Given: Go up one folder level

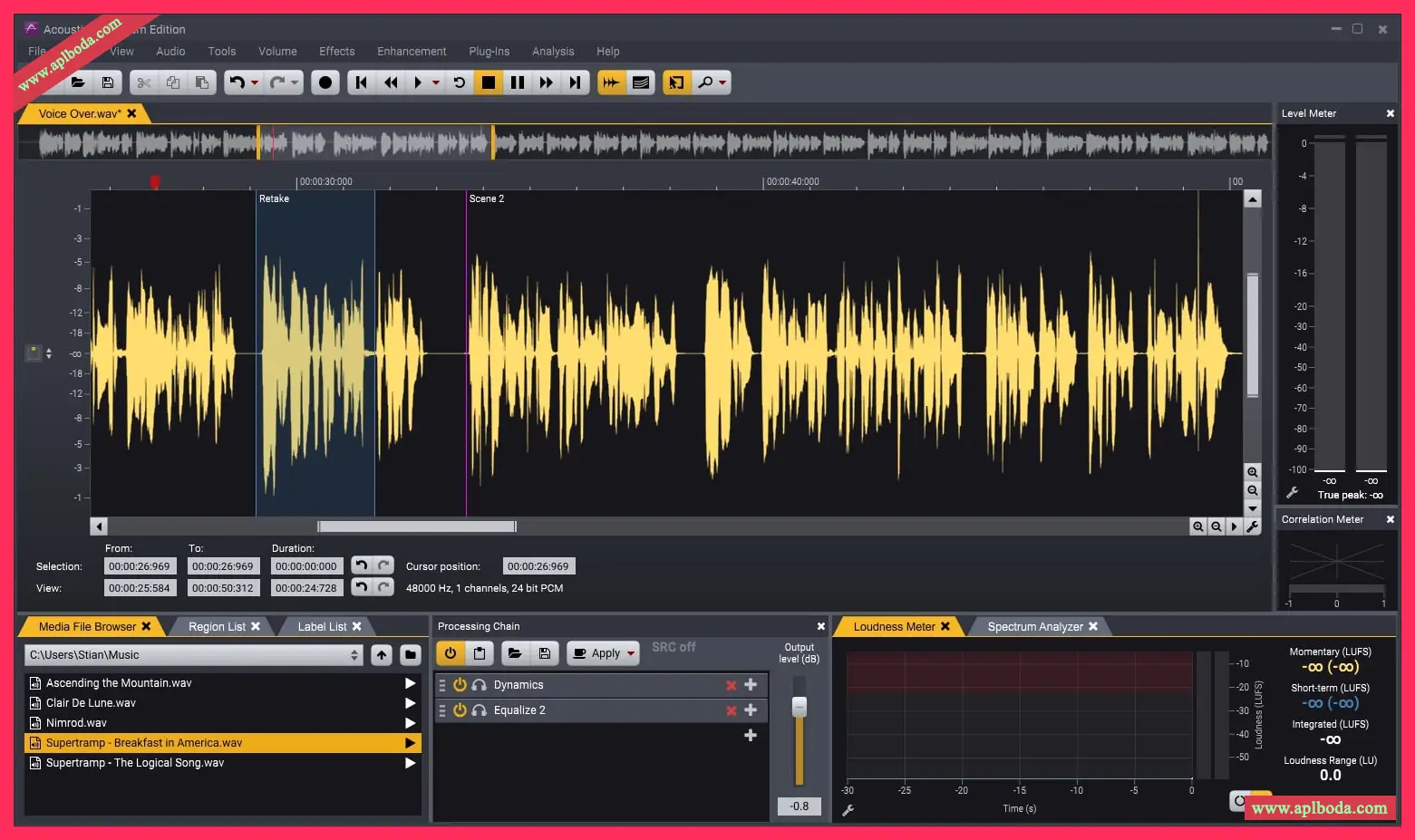Looking at the screenshot, I should coord(382,654).
